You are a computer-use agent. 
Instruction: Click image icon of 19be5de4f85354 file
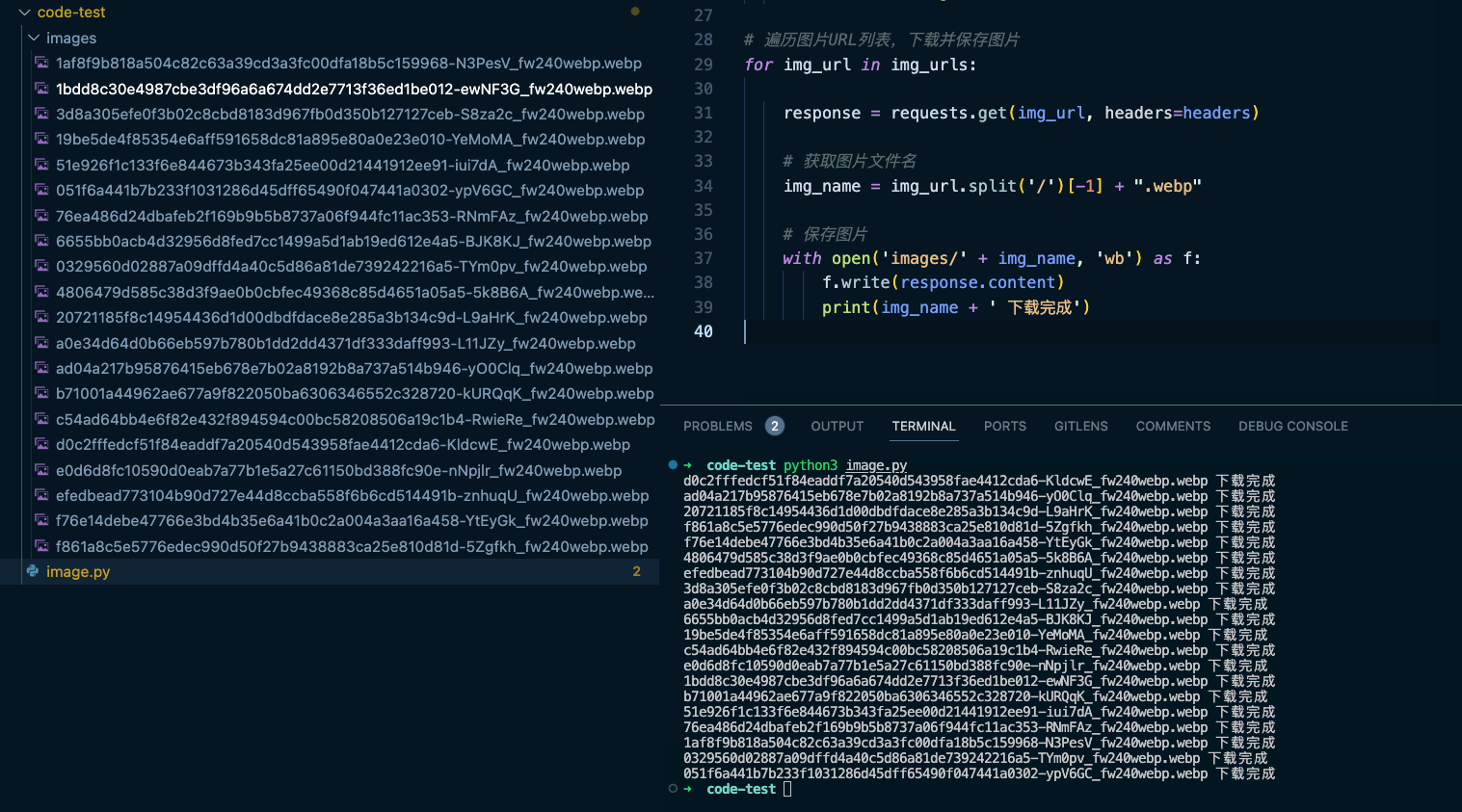[41, 139]
